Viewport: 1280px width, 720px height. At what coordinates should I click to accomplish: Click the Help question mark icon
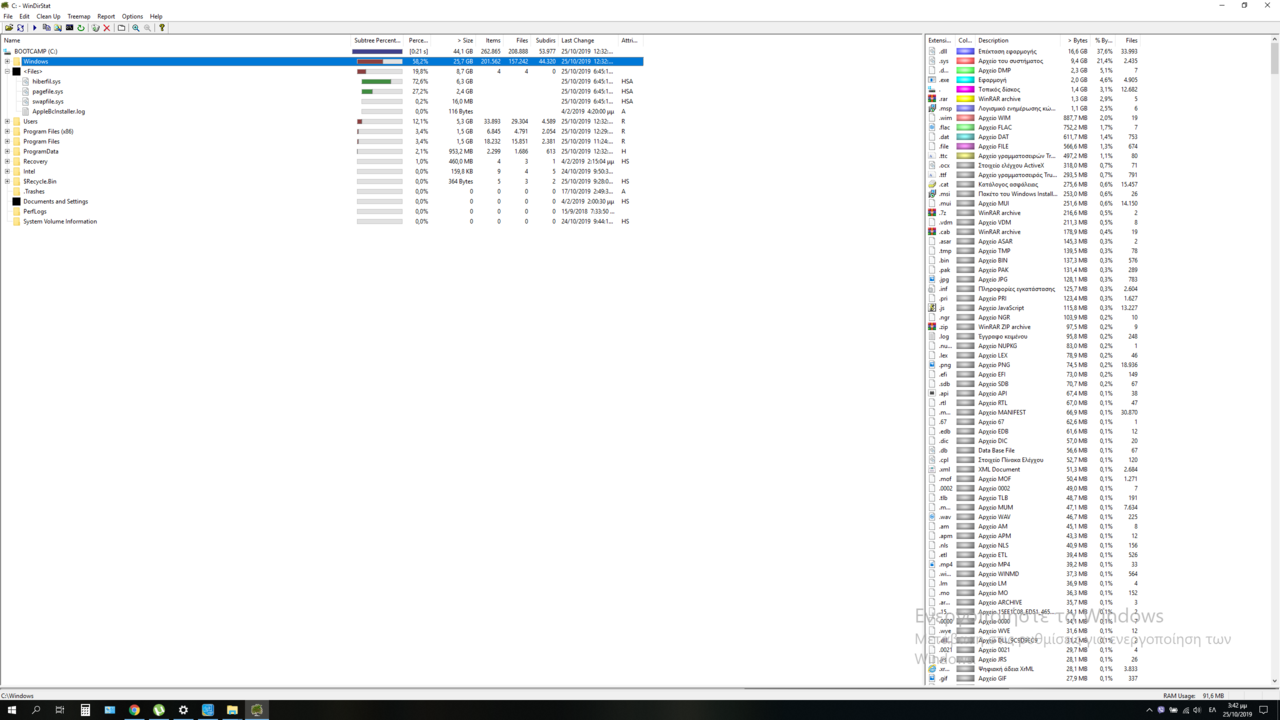pyautogui.click(x=162, y=28)
